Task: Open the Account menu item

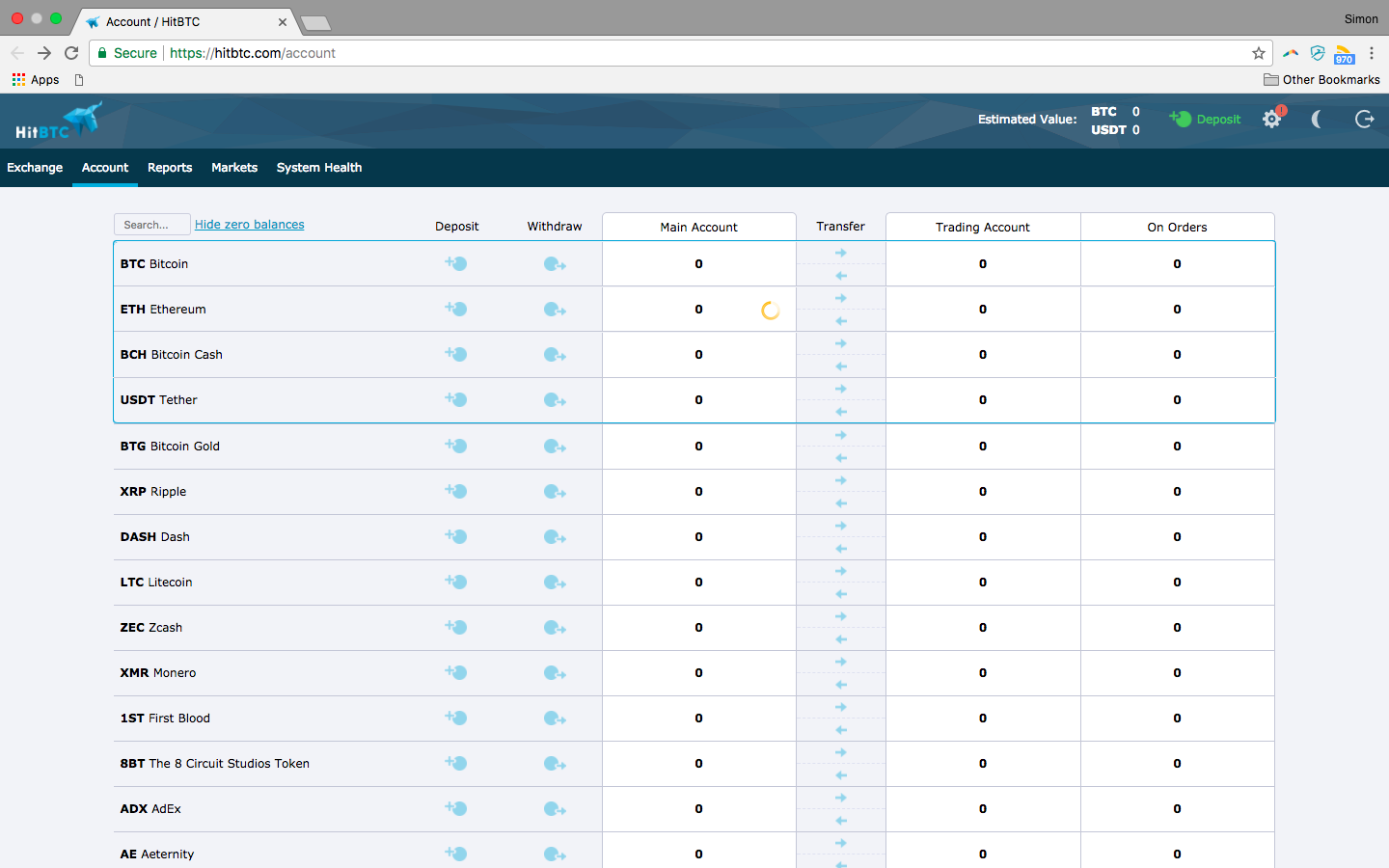Action: pos(105,168)
